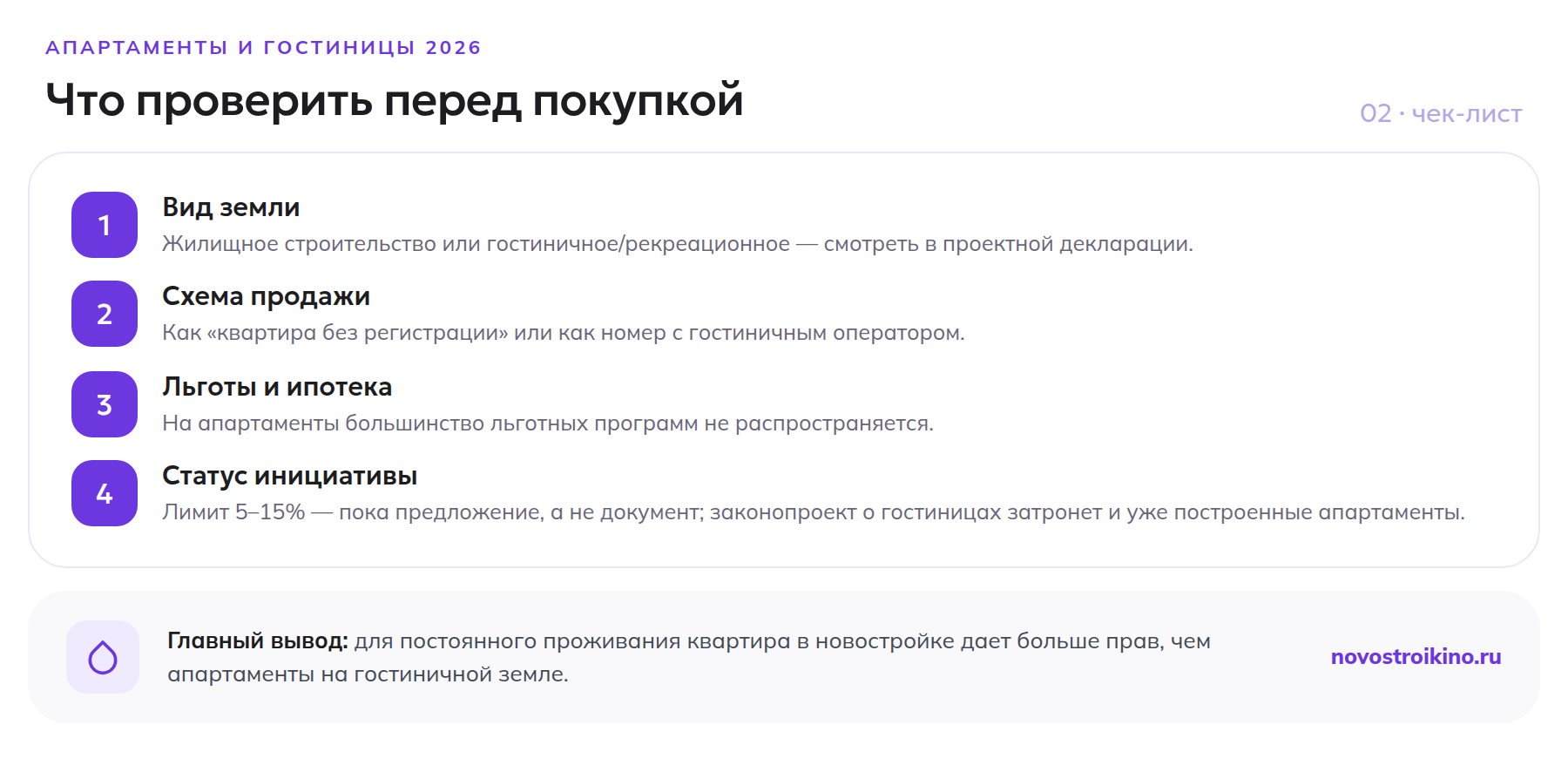Viewport: 1568px width, 779px height.
Task: Select the heading 'Схема продажи'
Action: (x=266, y=296)
